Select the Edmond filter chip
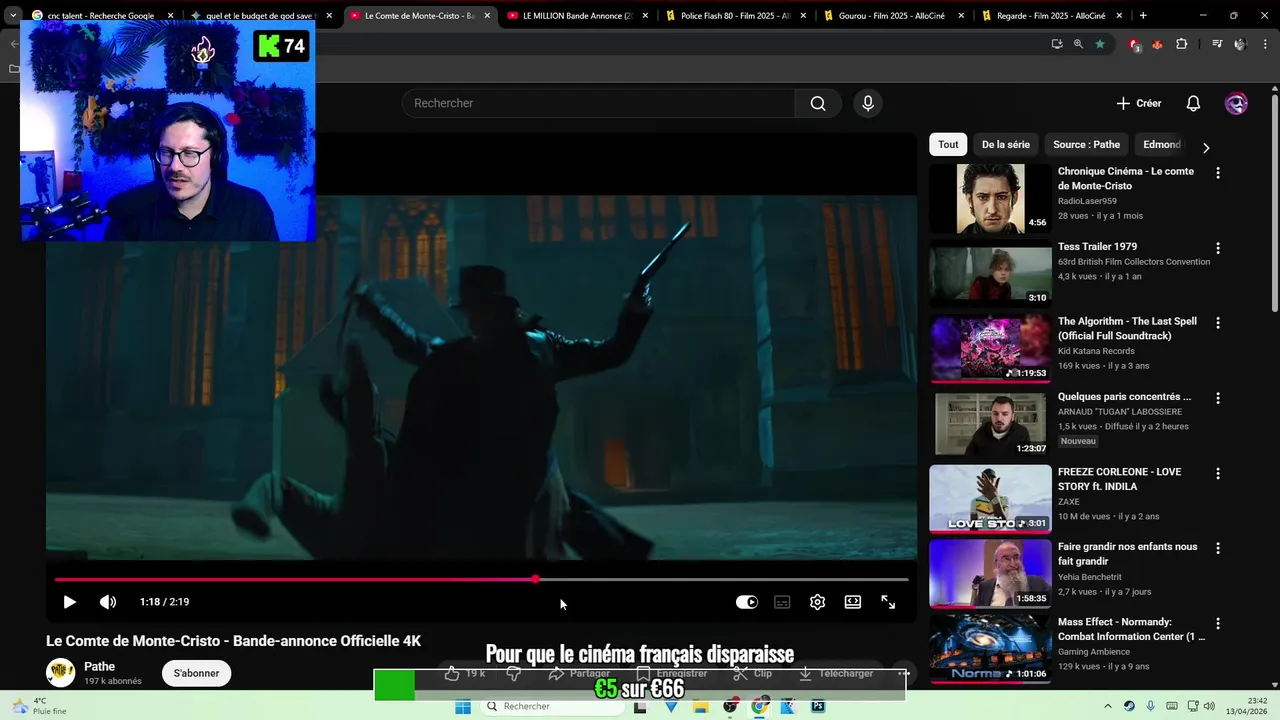 click(1162, 144)
